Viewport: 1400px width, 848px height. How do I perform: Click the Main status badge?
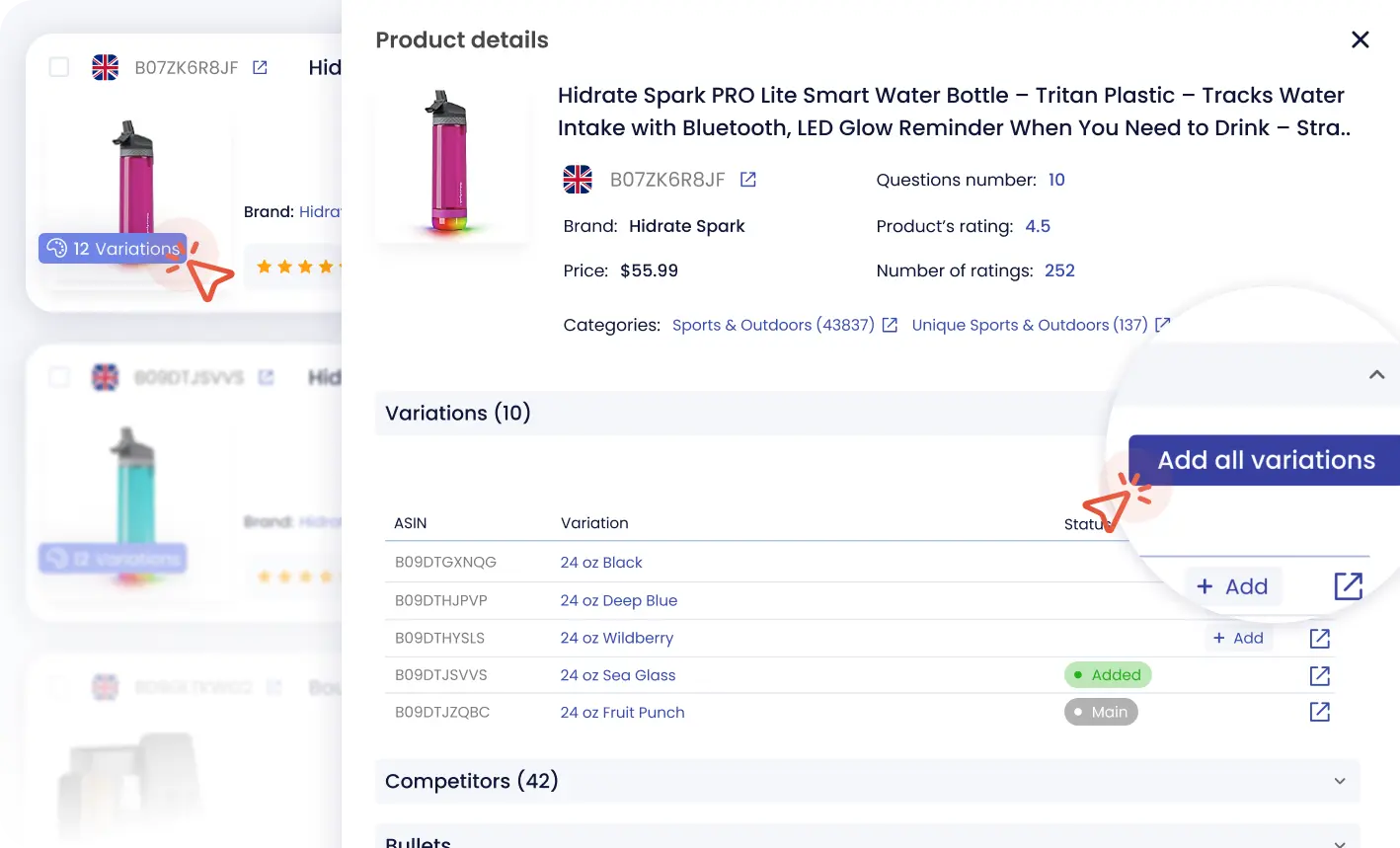1101,712
